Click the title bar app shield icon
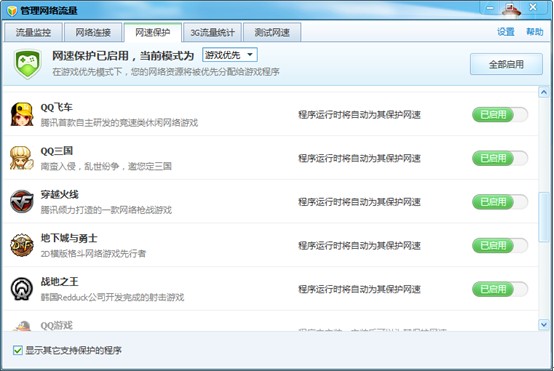554x371 pixels. coord(12,11)
